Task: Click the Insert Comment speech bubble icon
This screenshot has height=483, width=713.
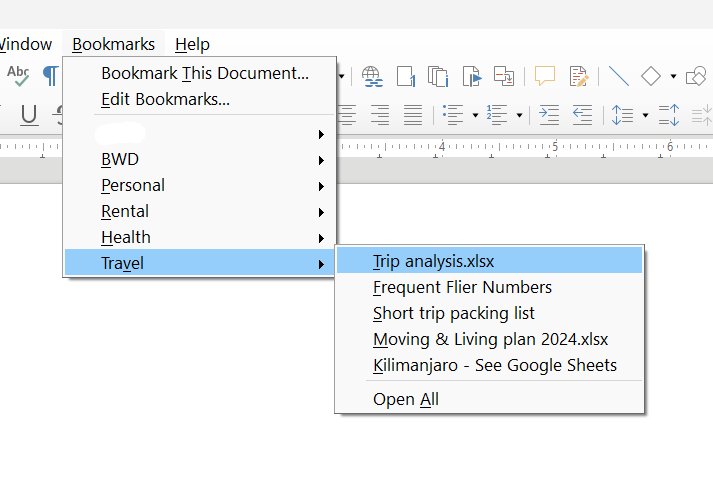Action: [545, 76]
